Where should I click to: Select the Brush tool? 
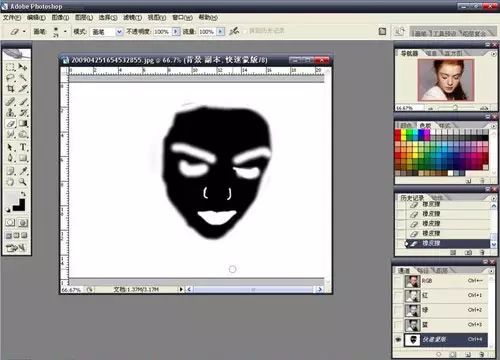tap(23, 102)
